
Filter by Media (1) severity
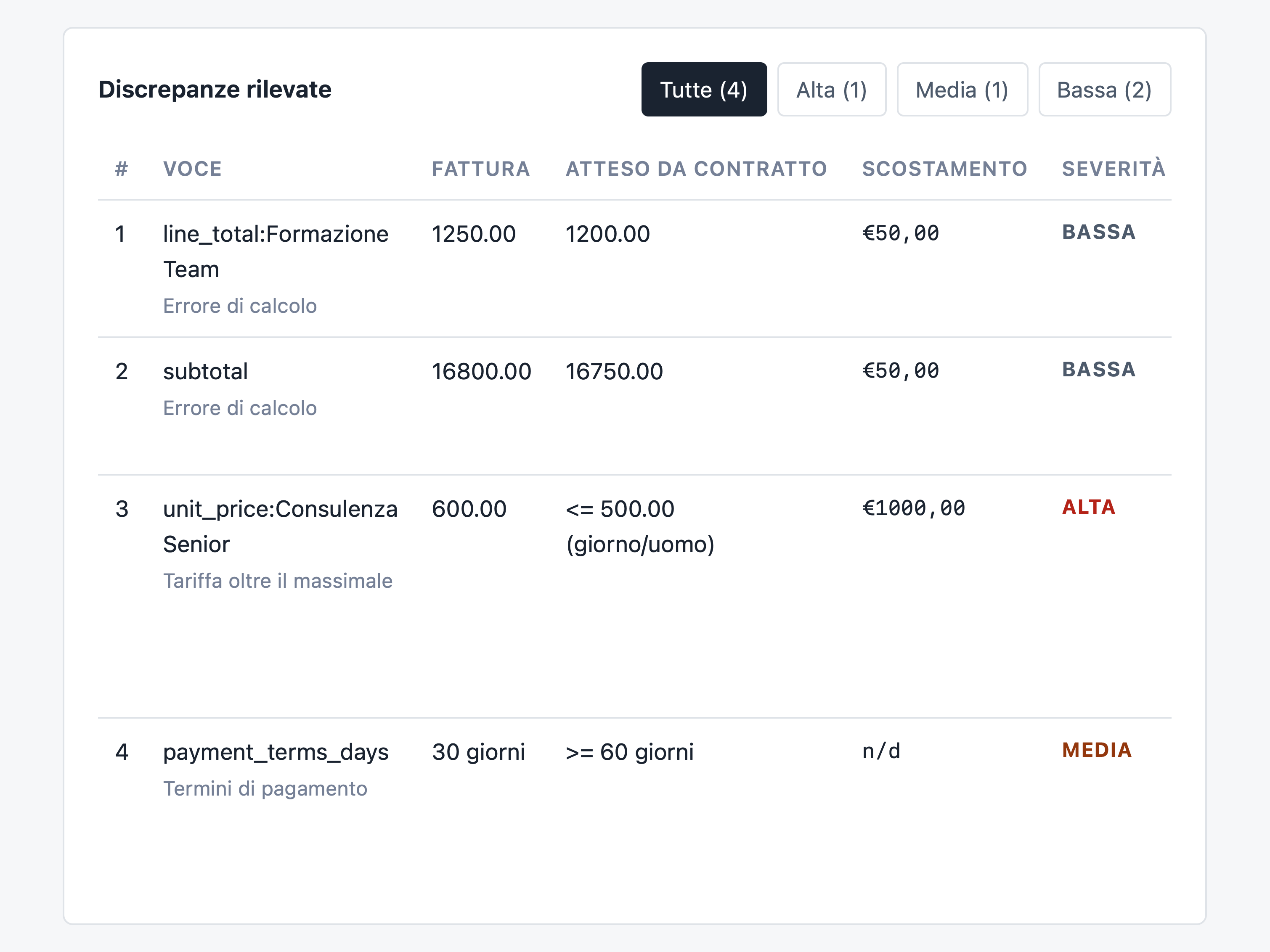coord(962,90)
